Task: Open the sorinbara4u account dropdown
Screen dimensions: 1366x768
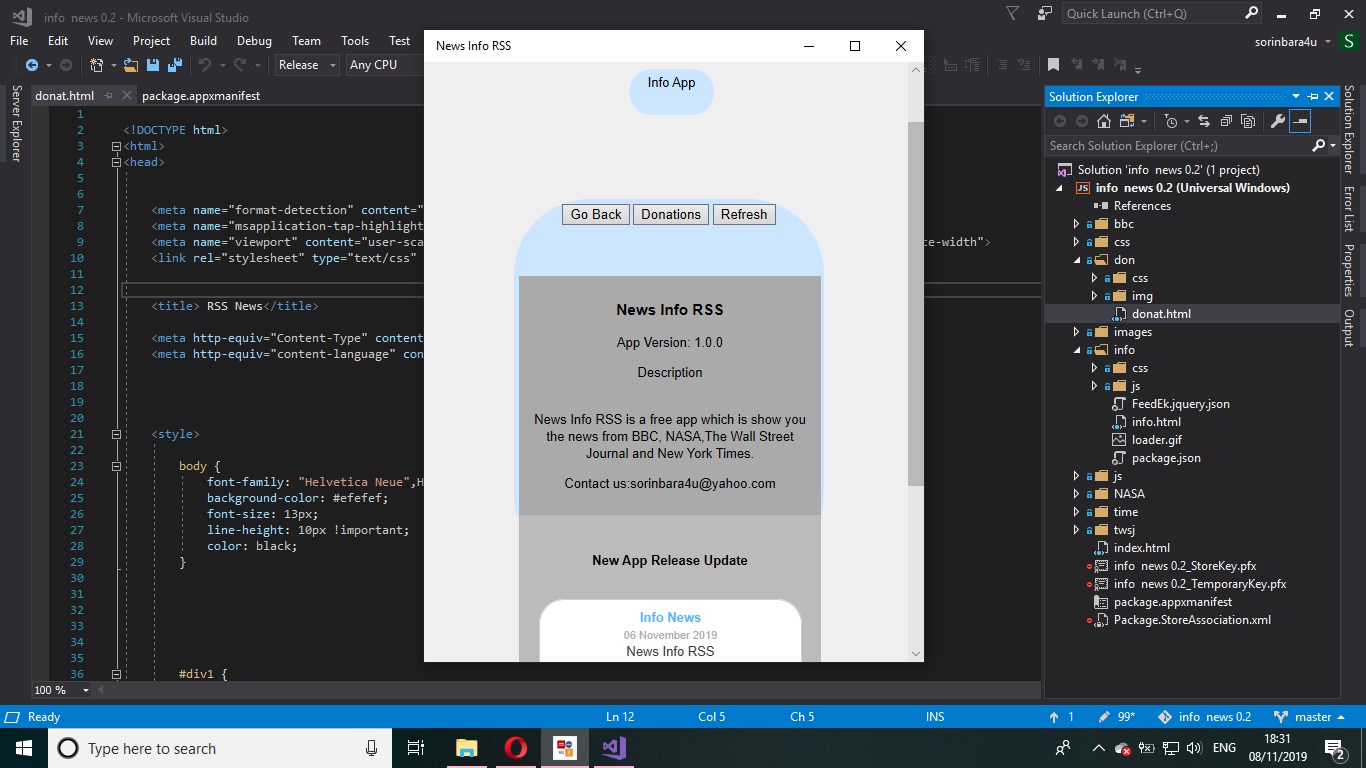Action: pyautogui.click(x=1293, y=41)
